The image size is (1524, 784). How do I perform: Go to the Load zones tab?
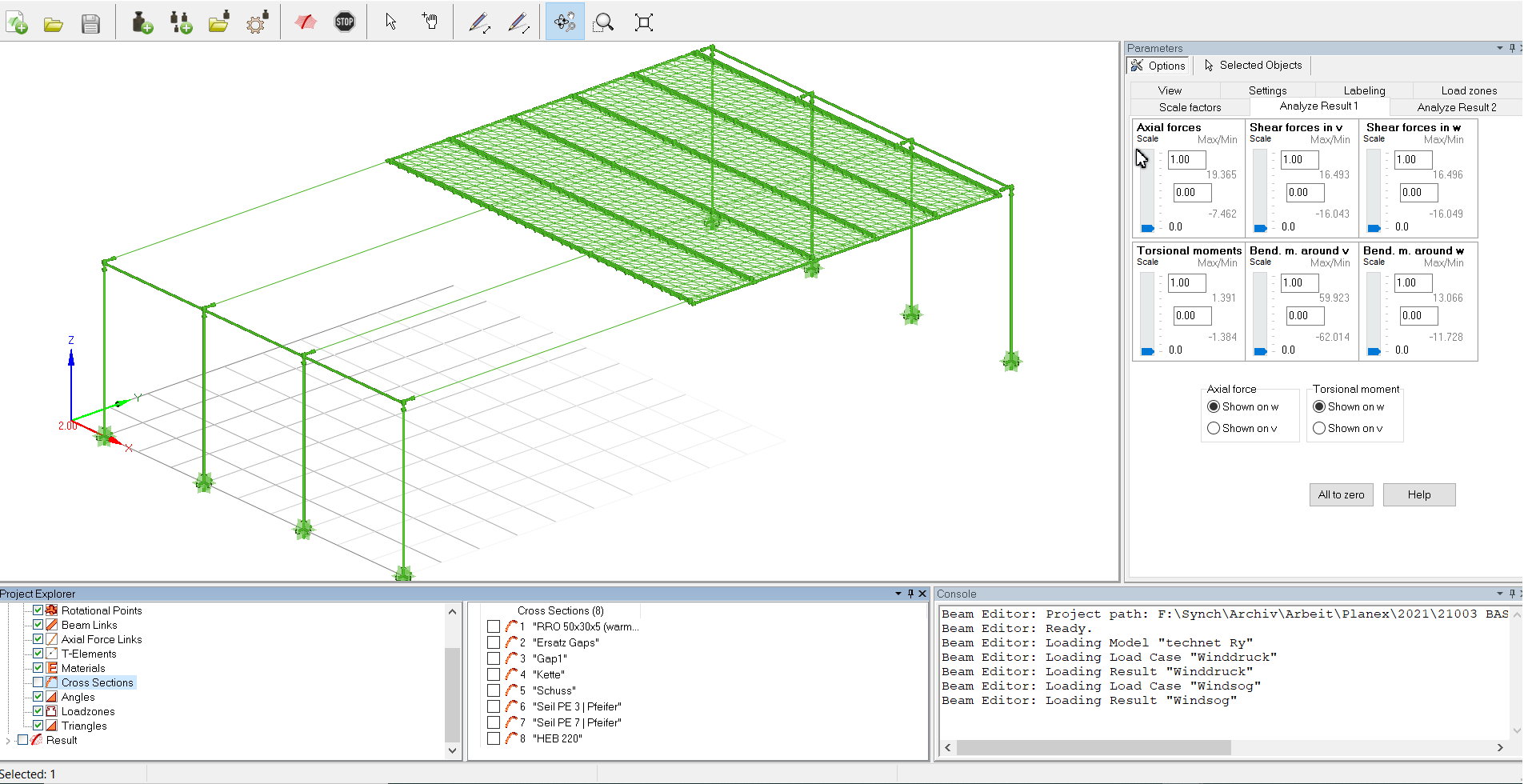click(1469, 90)
